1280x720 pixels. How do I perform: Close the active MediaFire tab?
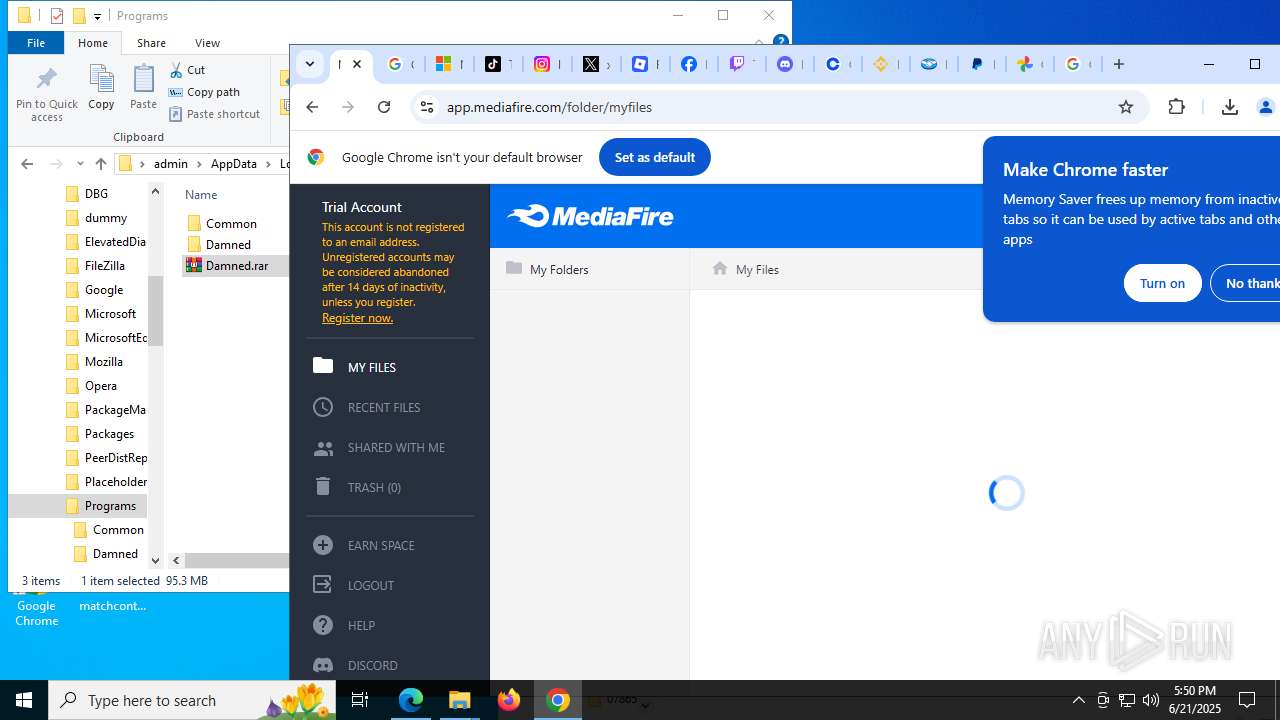tap(357, 64)
